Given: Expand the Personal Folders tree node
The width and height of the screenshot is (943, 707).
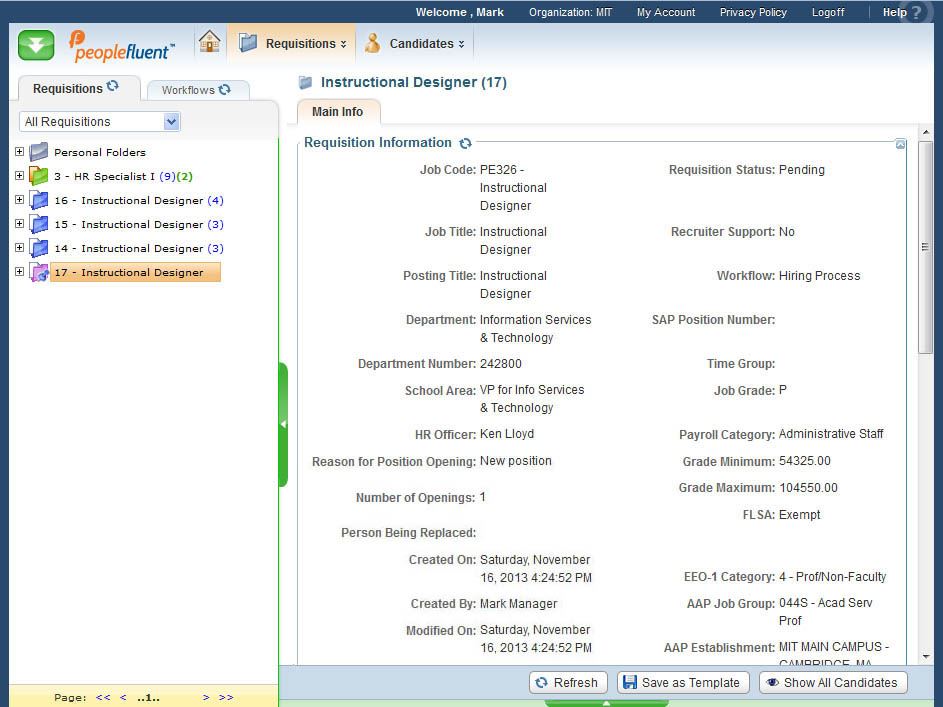Looking at the screenshot, I should click(x=19, y=152).
